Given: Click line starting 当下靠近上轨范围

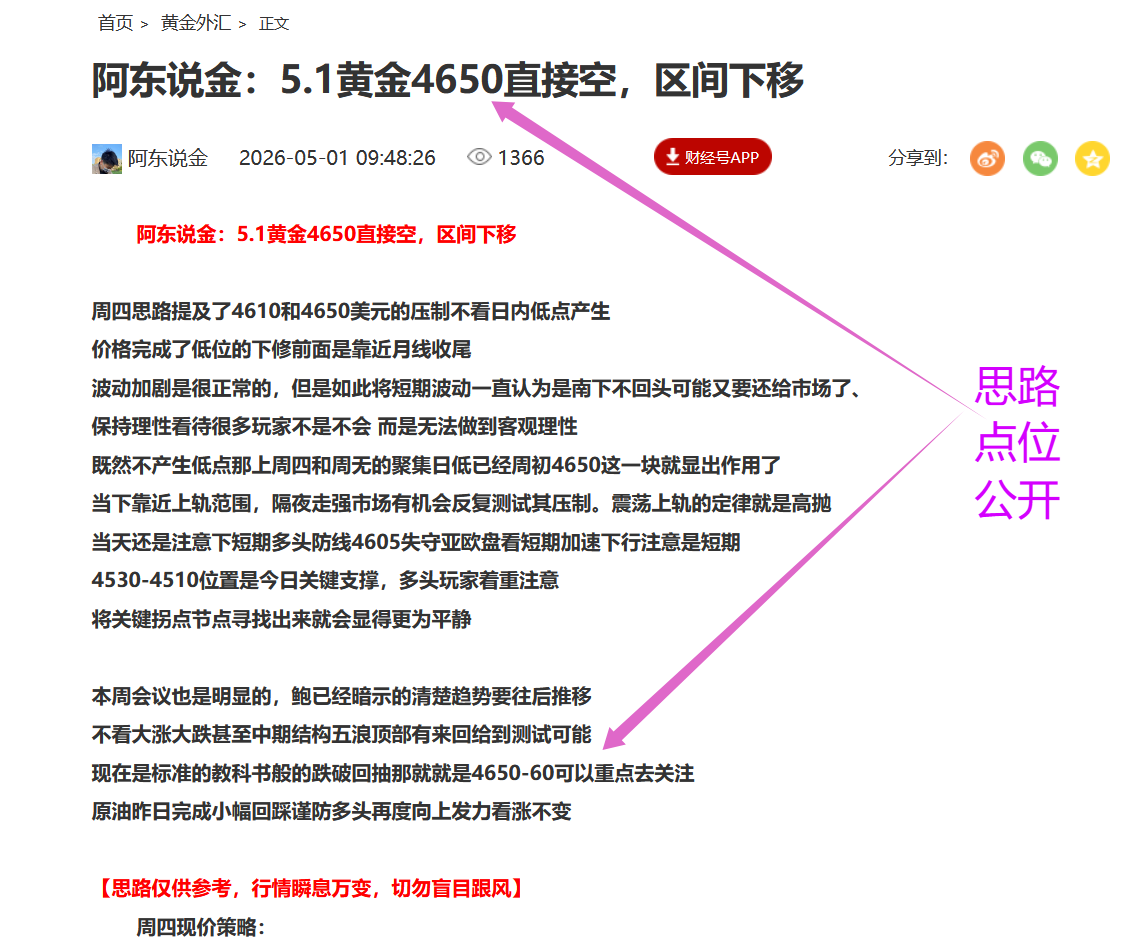Looking at the screenshot, I should [461, 504].
